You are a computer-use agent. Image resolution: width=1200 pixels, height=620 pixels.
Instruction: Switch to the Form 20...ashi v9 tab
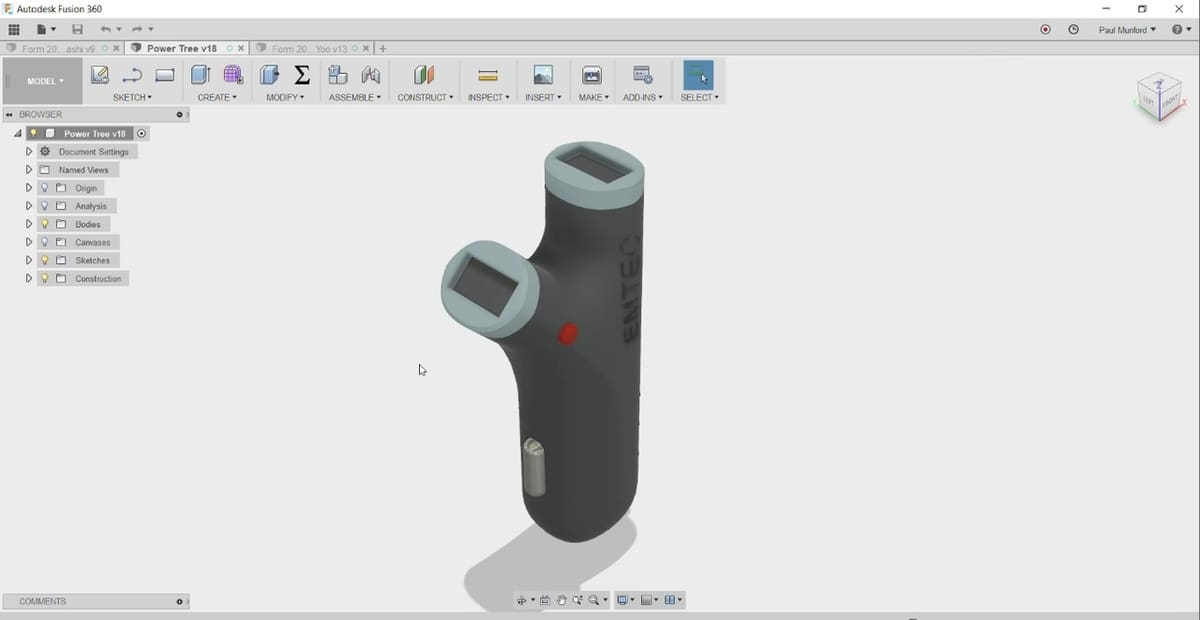58,48
